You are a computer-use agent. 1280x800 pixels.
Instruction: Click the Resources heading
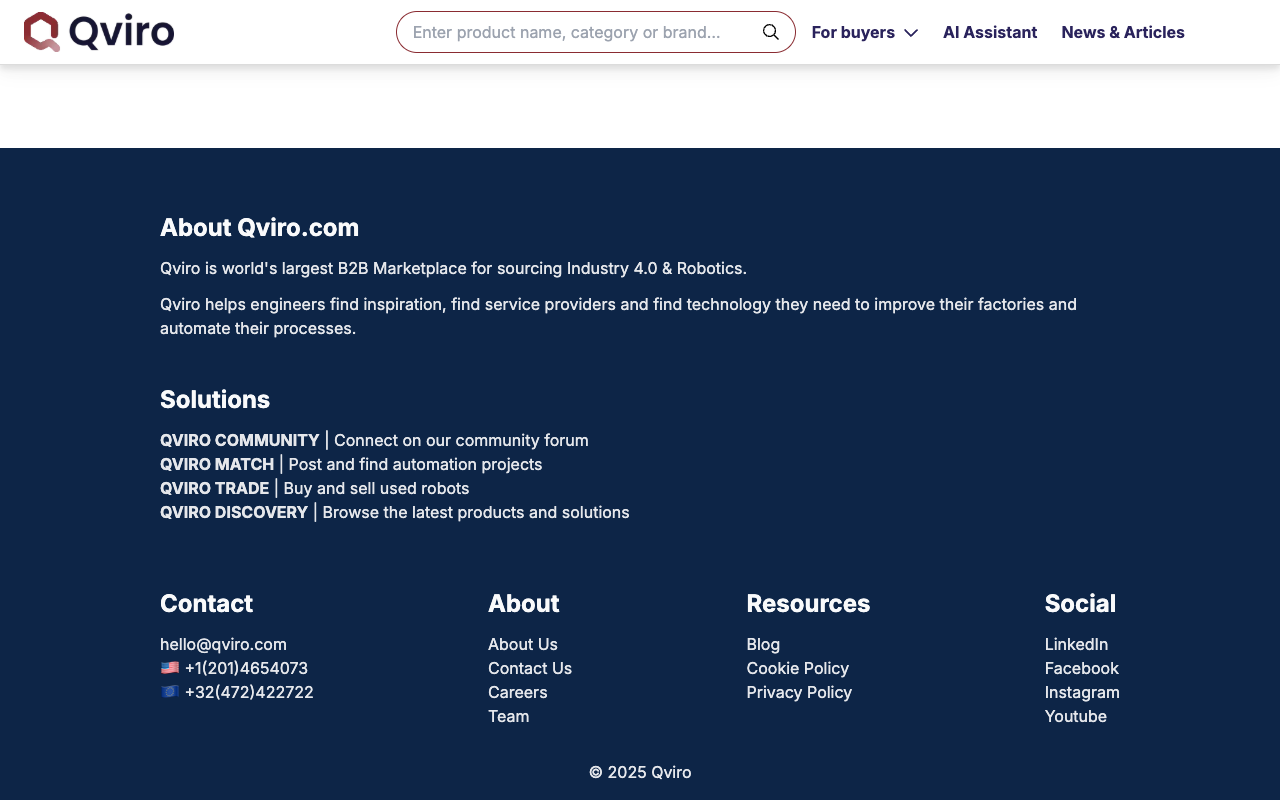808,603
